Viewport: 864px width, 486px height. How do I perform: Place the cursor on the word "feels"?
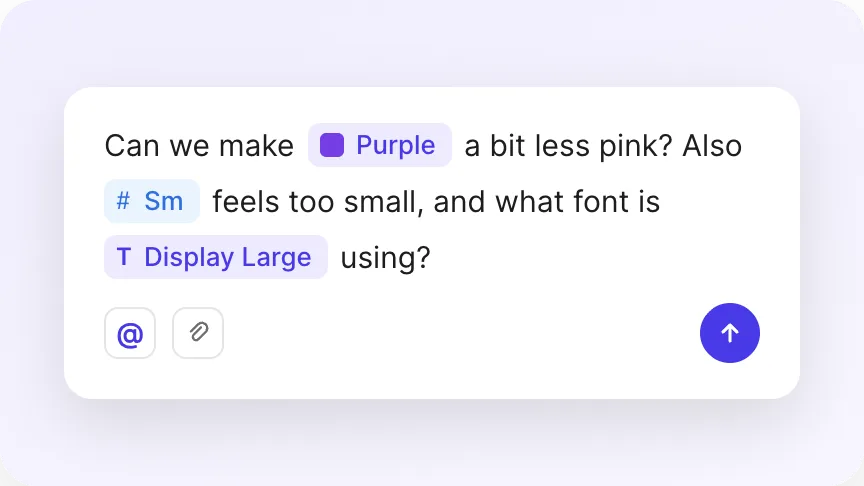246,202
